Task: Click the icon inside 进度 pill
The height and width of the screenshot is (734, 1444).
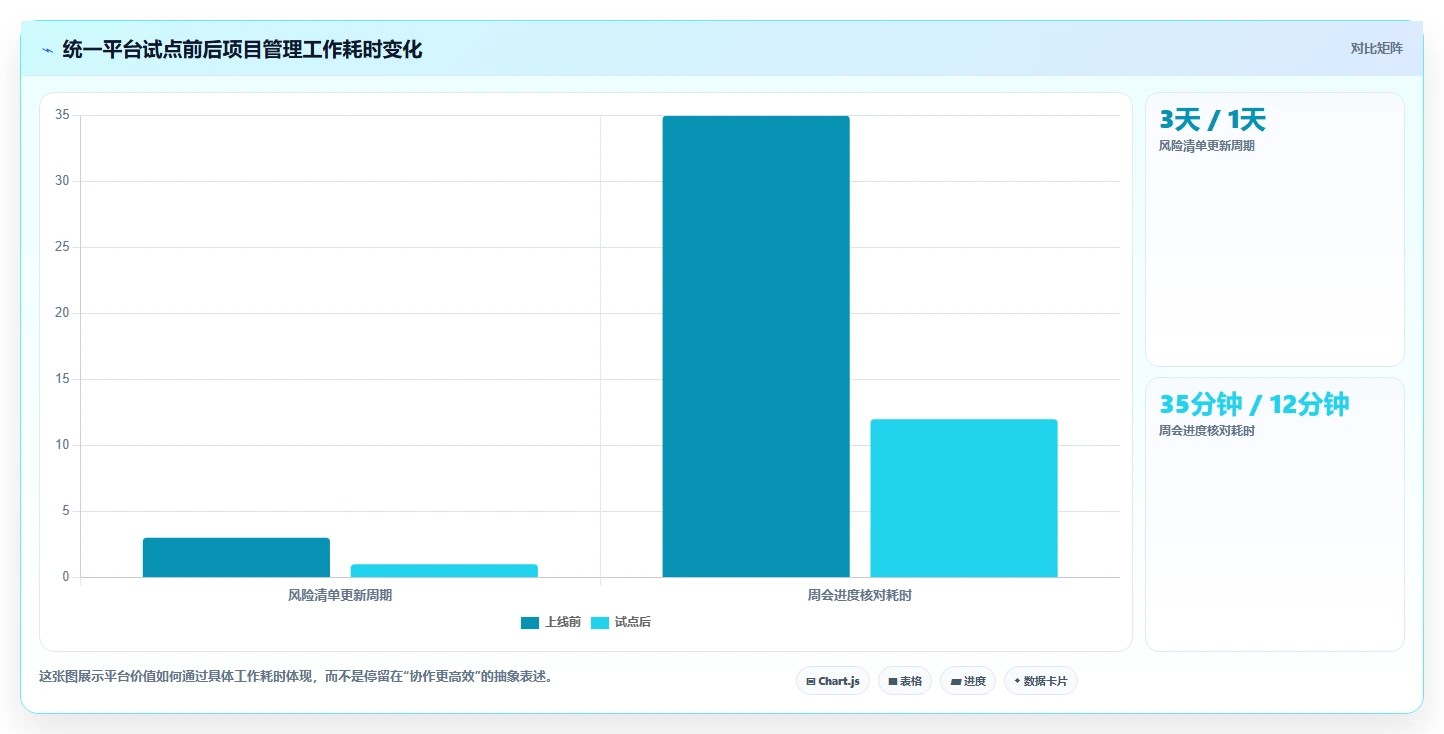Action: click(955, 681)
